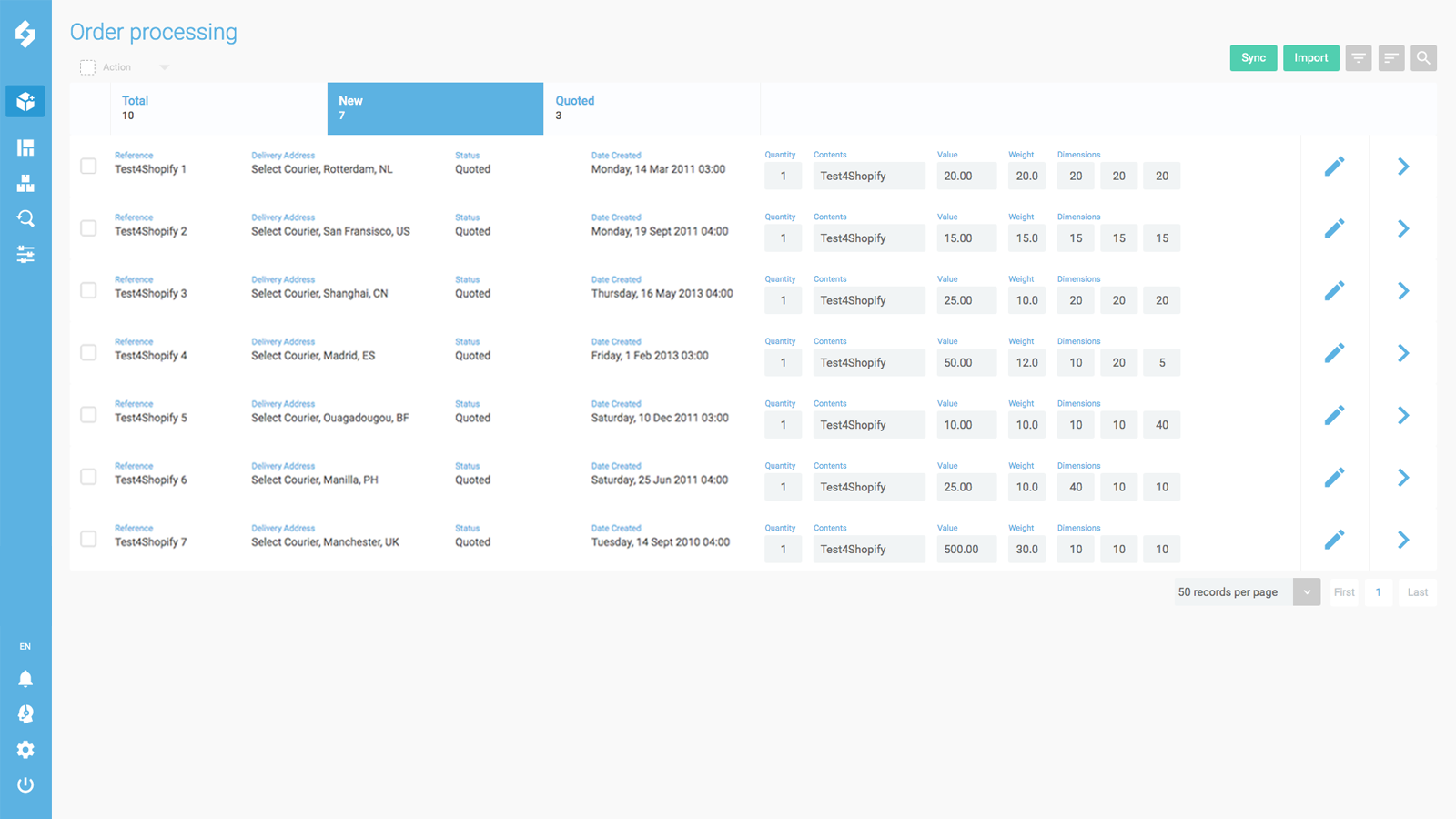Open notifications via the bell icon

(x=25, y=677)
